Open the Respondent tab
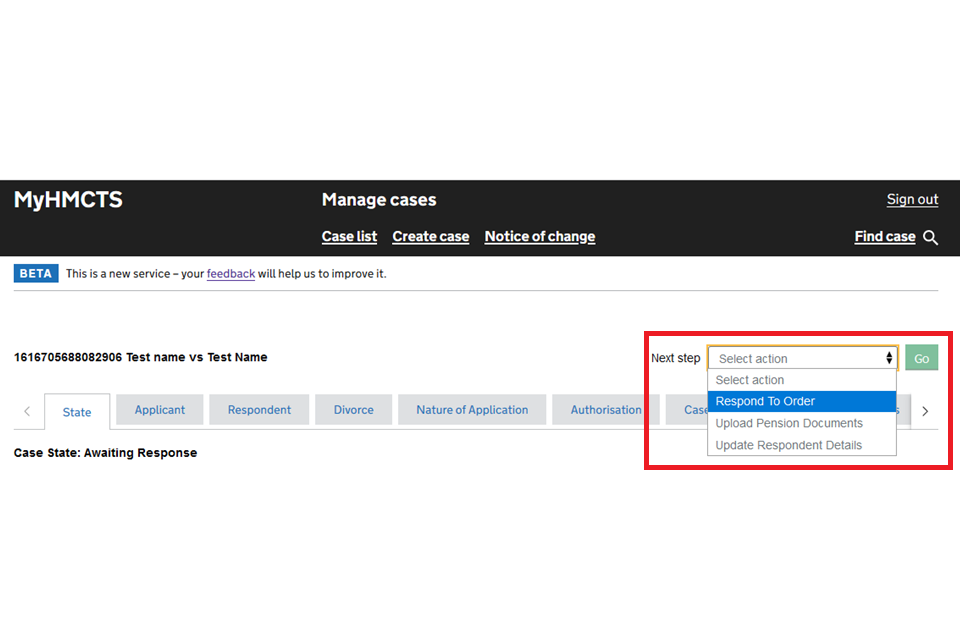The height and width of the screenshot is (640, 960). (x=259, y=410)
